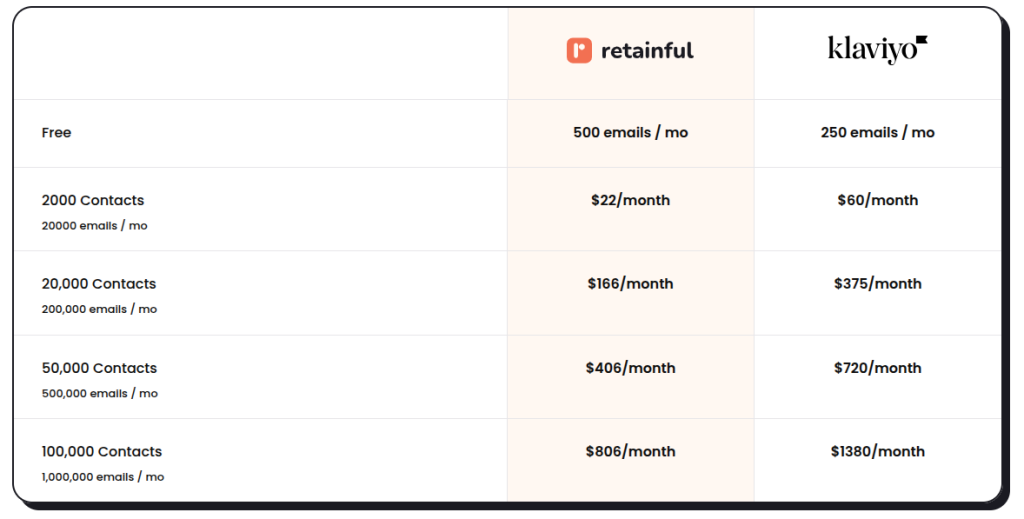Click the Free plan row label

click(x=56, y=133)
